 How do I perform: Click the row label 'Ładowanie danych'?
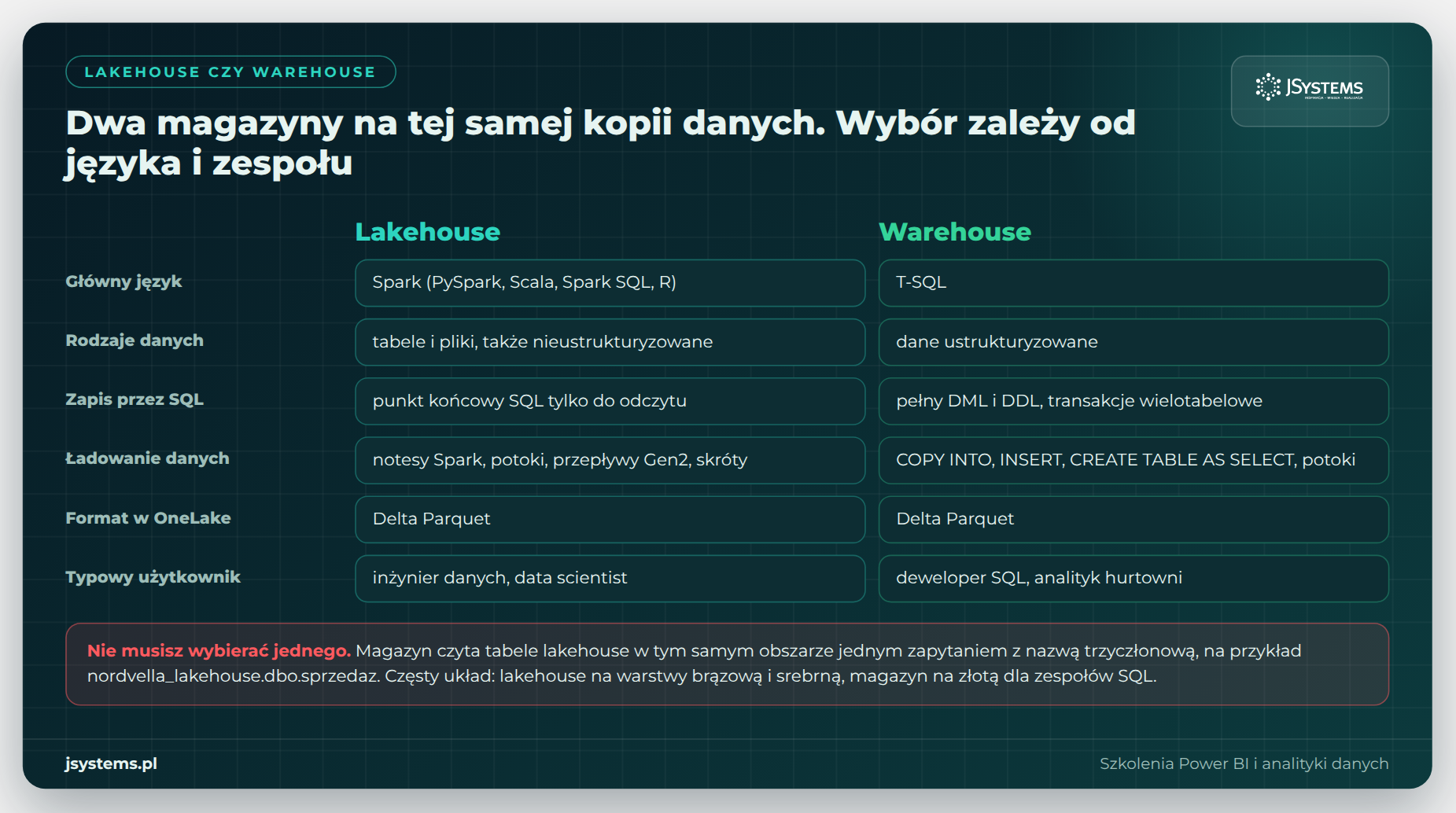[x=147, y=458]
